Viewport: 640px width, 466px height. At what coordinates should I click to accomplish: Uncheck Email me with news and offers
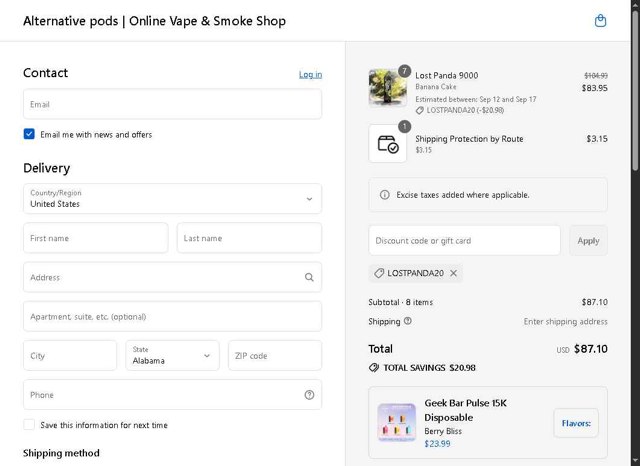(x=29, y=134)
